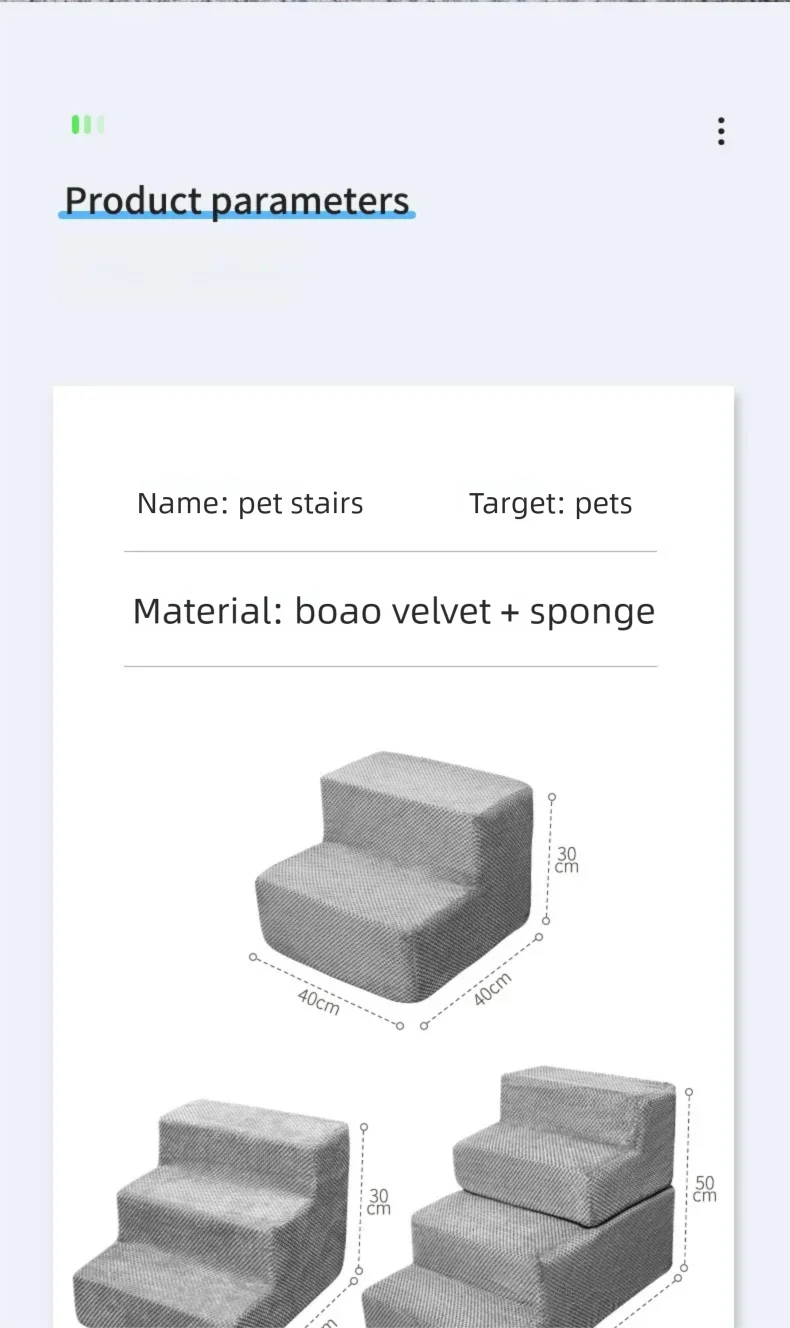Click the Material: boao velvet + sponge line

393,611
